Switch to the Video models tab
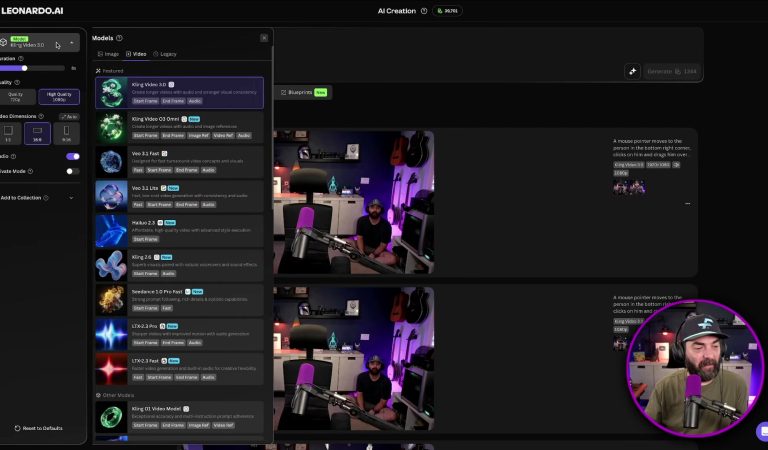 point(136,54)
